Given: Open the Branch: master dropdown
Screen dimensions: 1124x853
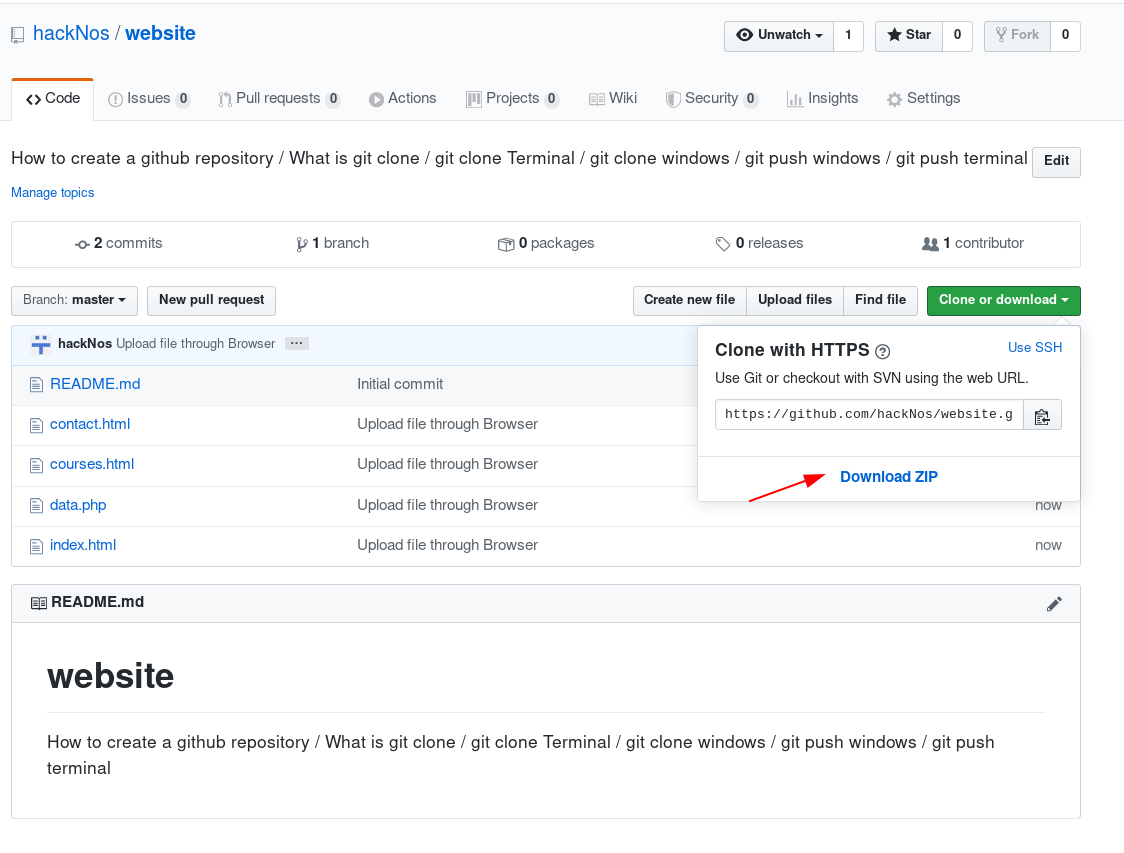Looking at the screenshot, I should (74, 300).
